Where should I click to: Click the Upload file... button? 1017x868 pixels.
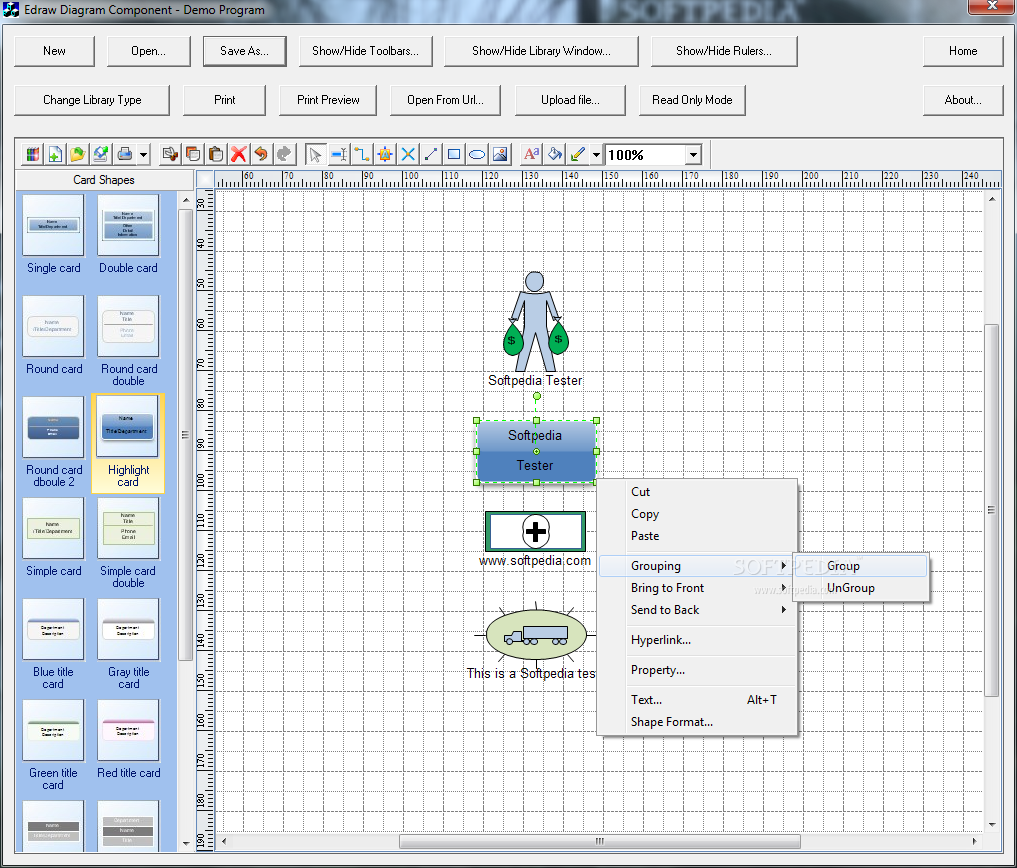point(570,100)
